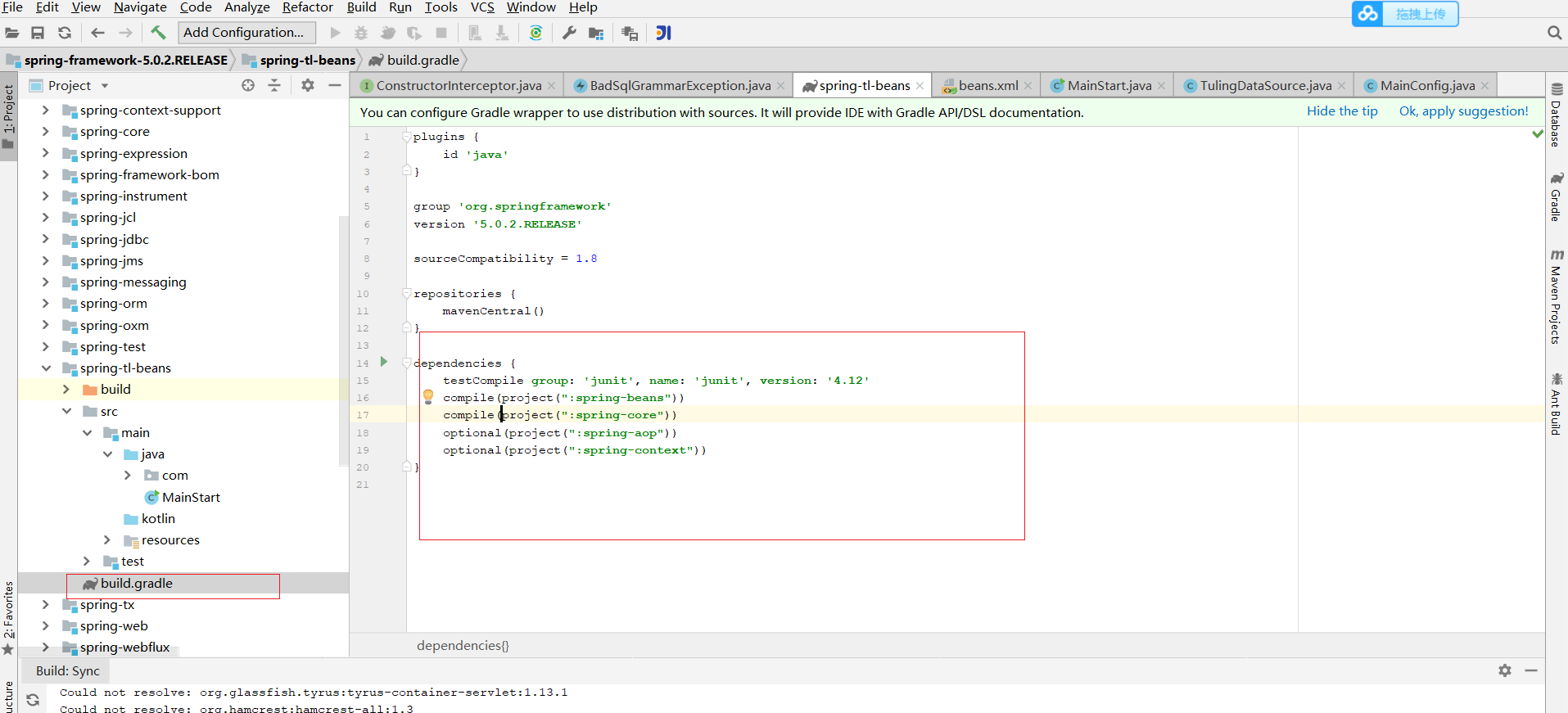Click the Project tree vertical scrollbar
The width and height of the screenshot is (1568, 713).
point(343,340)
